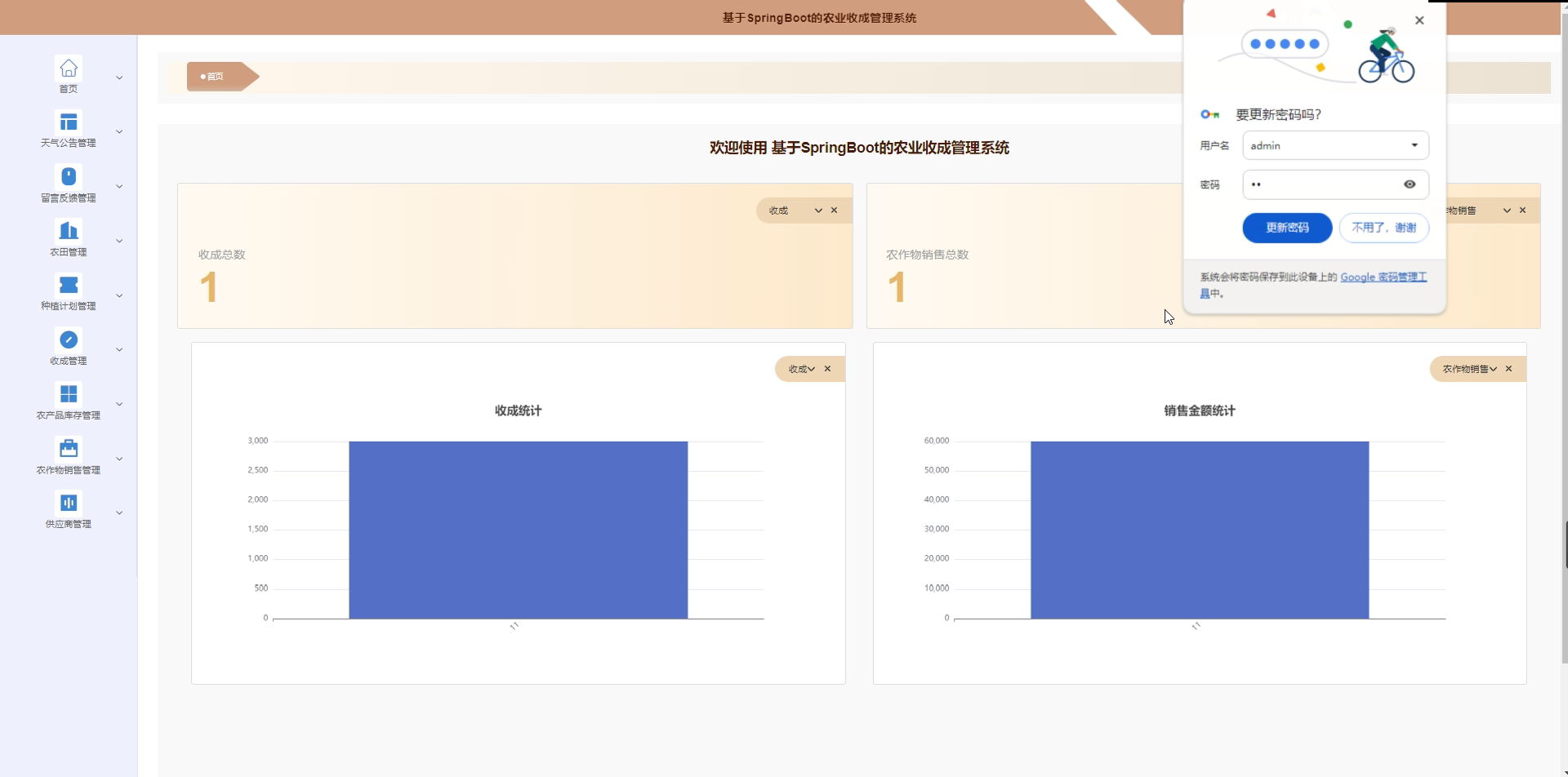Open 收成管理 using its compass icon

69,339
